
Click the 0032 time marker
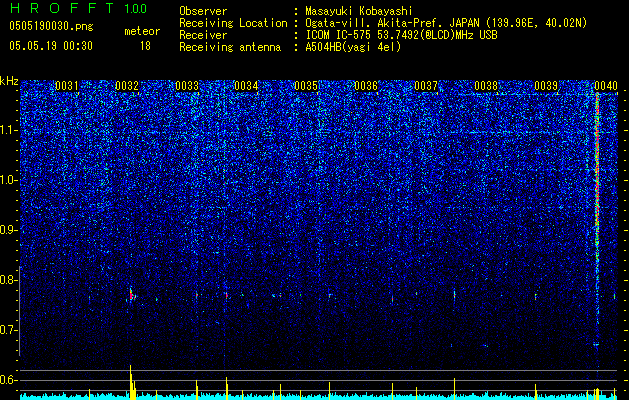(127, 86)
